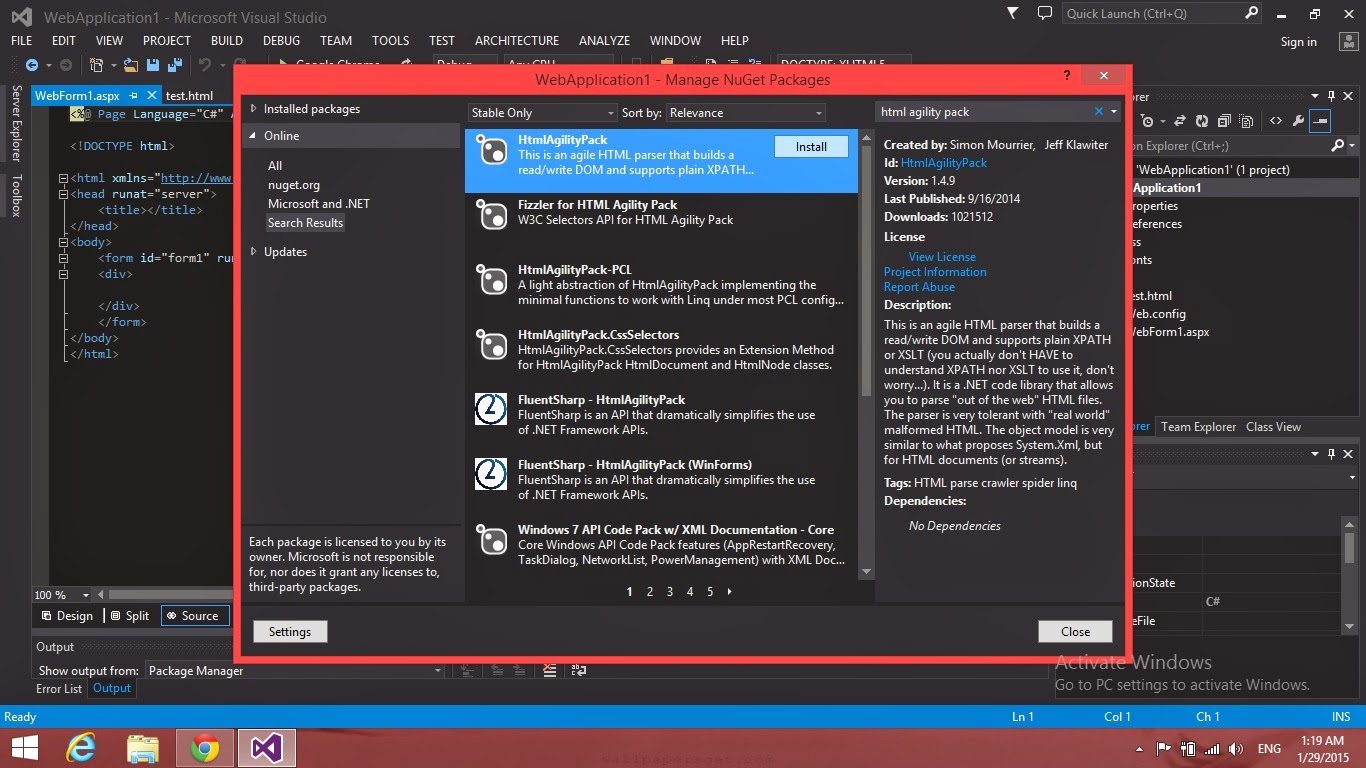This screenshot has height=768, width=1366.
Task: Clear All Output messages icon
Action: 549,671
